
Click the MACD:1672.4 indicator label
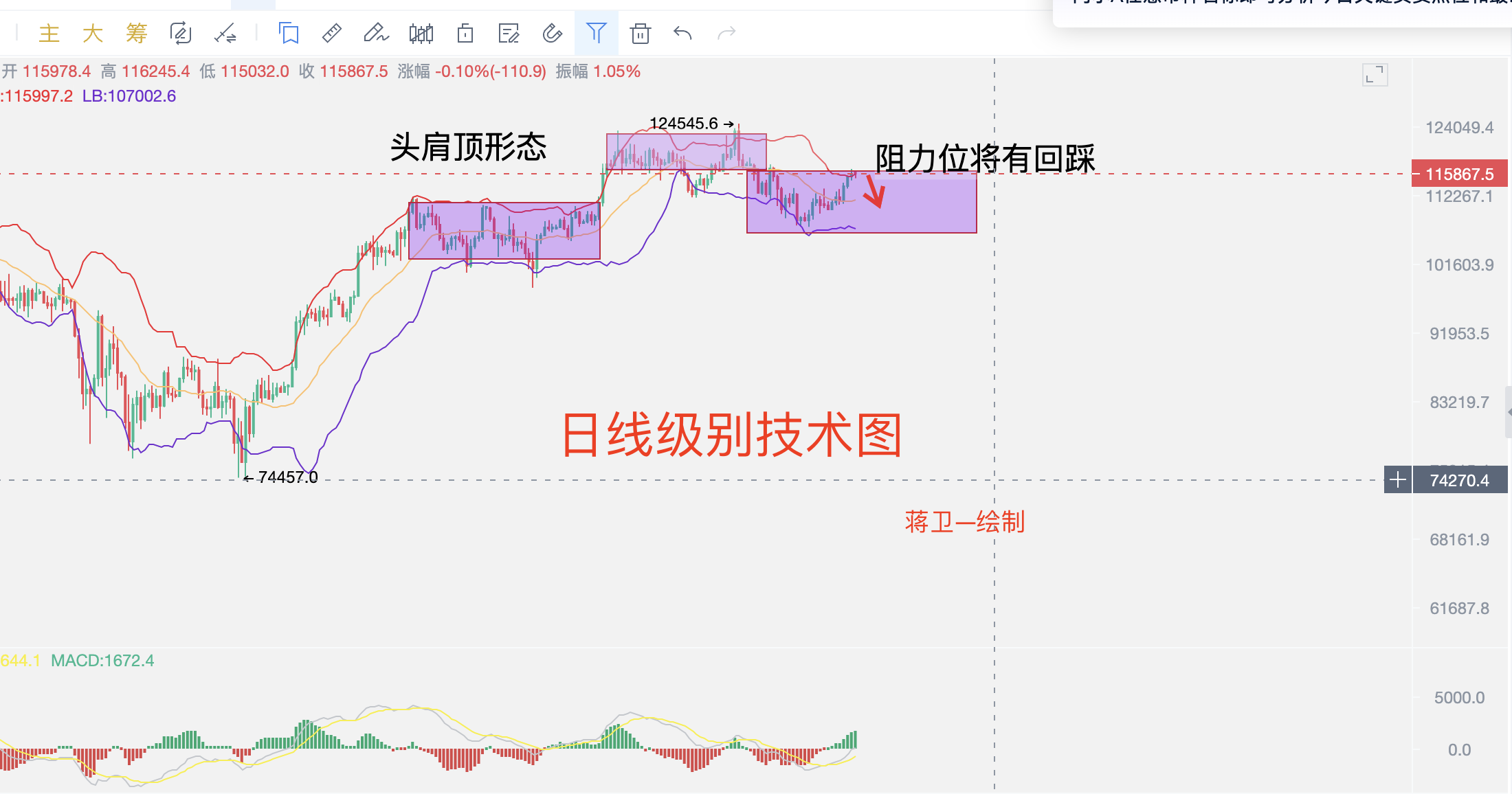click(102, 661)
